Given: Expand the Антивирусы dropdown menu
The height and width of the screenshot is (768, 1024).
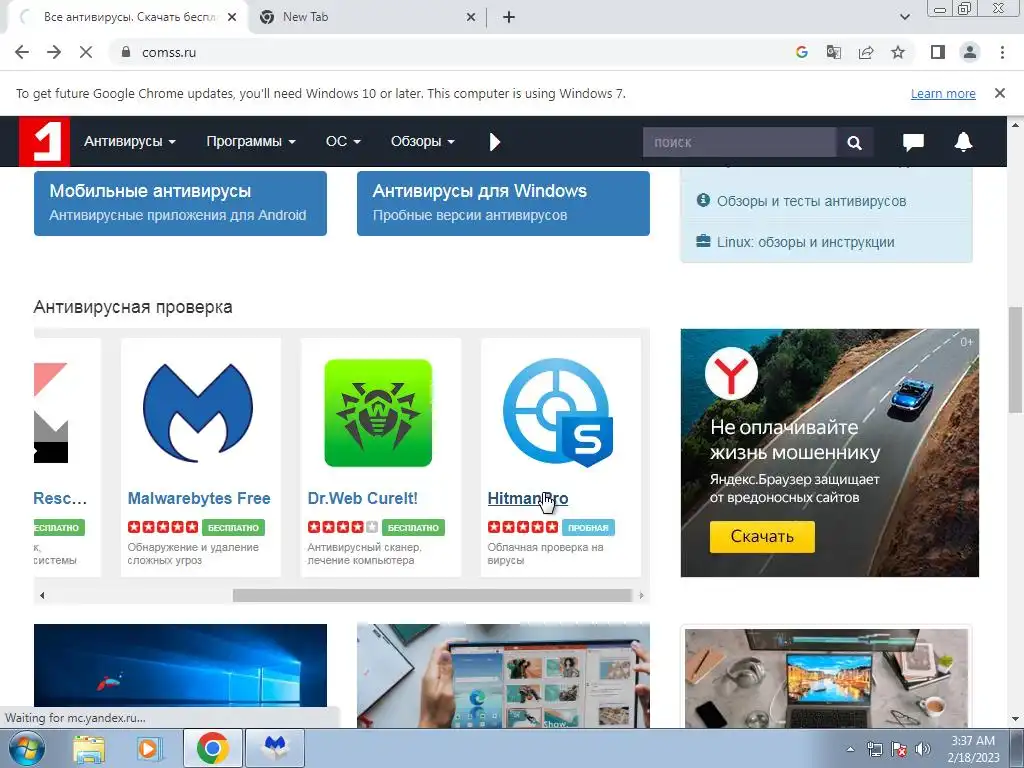Looking at the screenshot, I should coord(130,142).
